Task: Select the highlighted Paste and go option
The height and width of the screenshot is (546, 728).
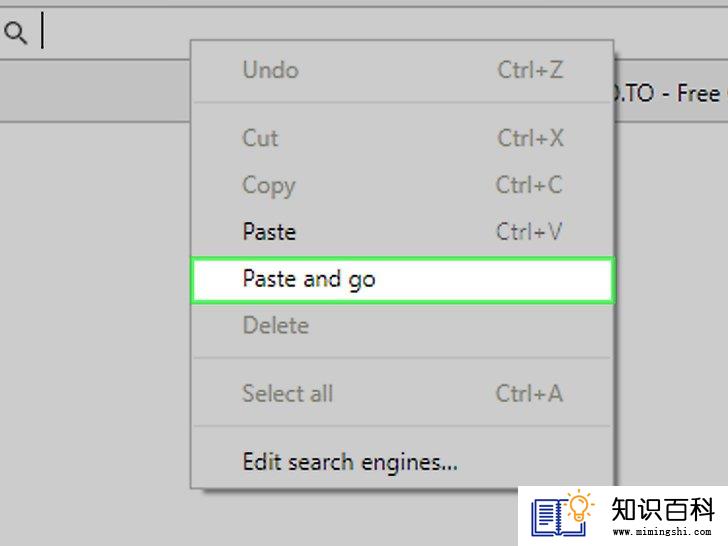Action: pos(403,280)
